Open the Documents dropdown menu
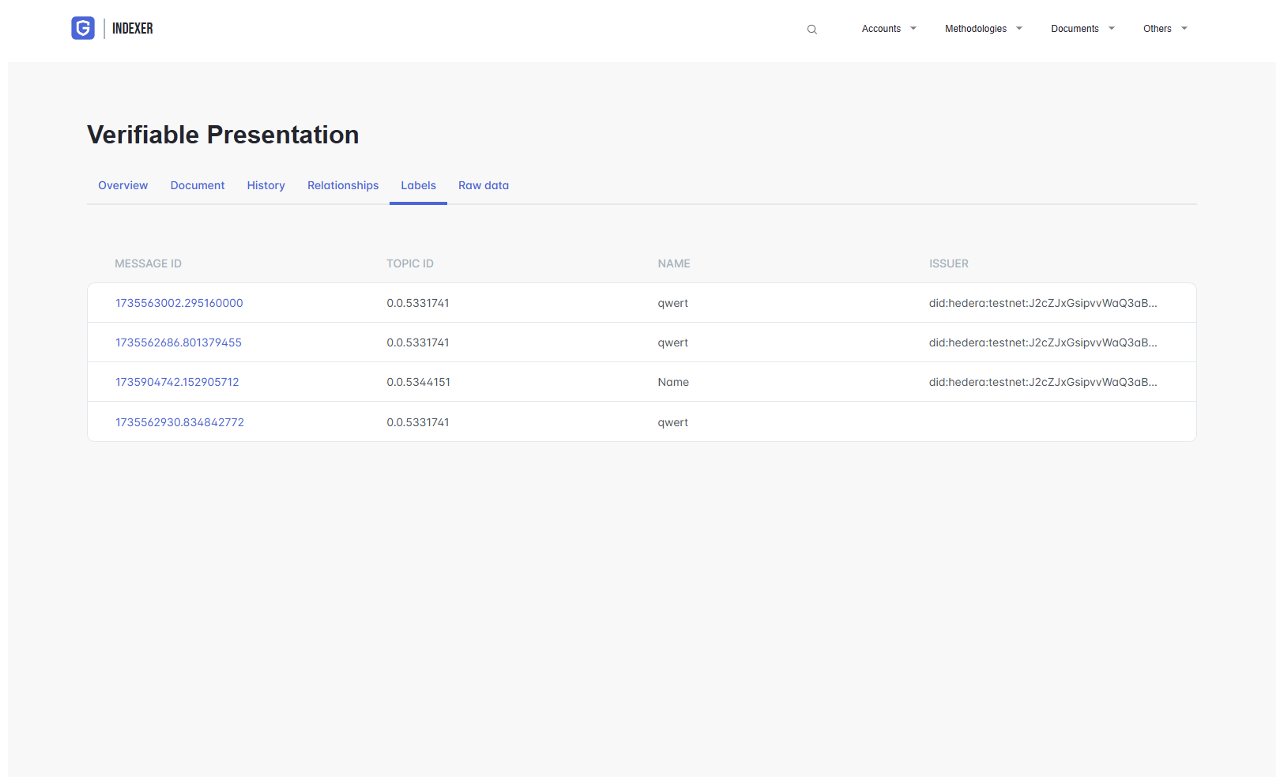The height and width of the screenshot is (782, 1280). point(1082,29)
